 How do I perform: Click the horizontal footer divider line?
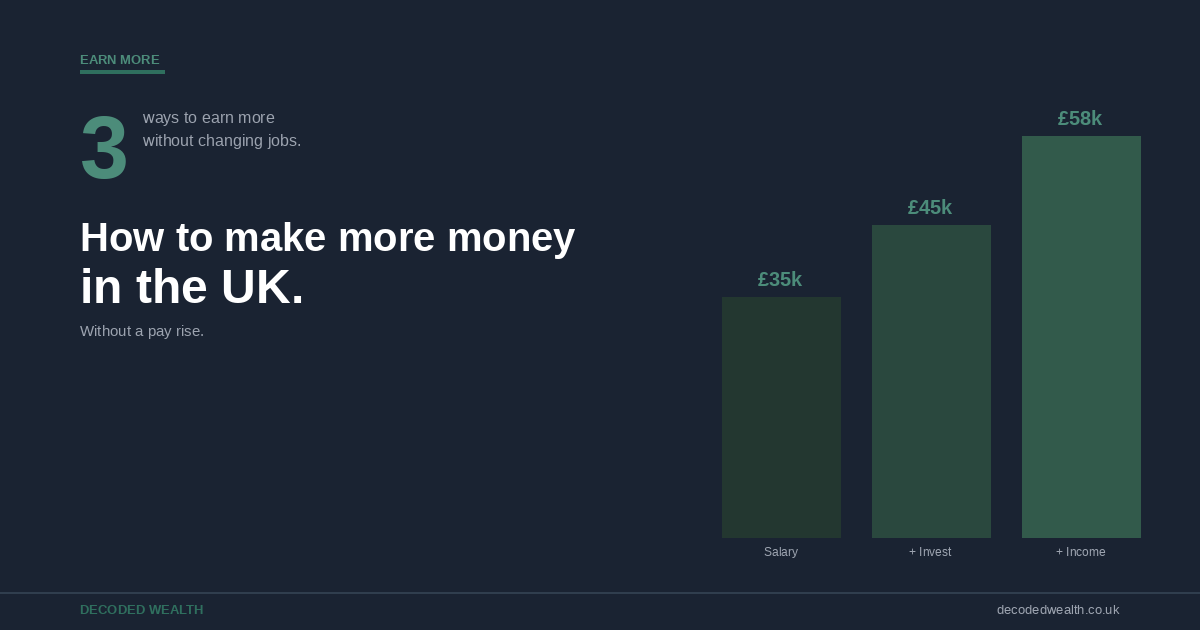[x=600, y=593]
